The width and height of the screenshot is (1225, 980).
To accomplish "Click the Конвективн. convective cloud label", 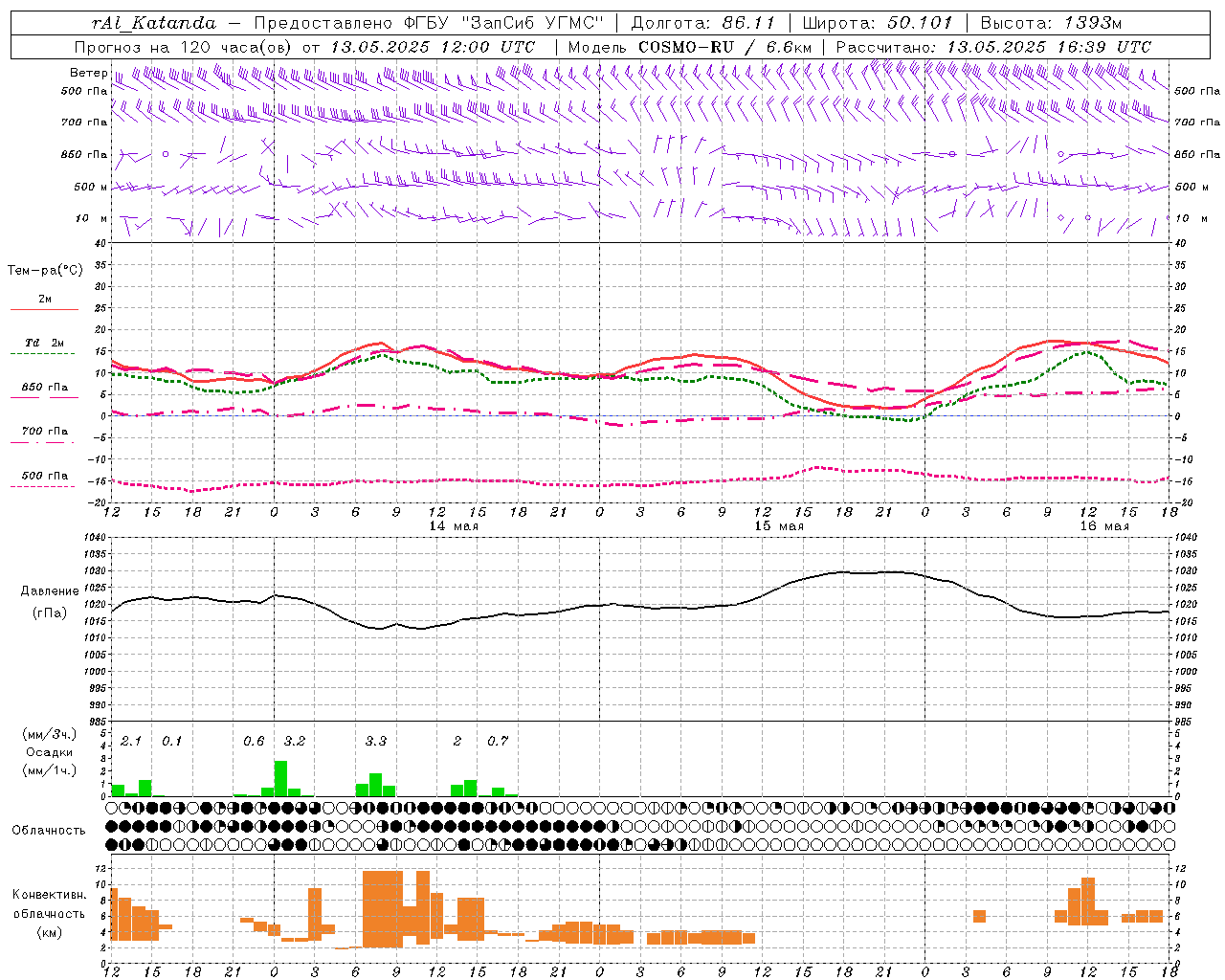I will pyautogui.click(x=50, y=895).
